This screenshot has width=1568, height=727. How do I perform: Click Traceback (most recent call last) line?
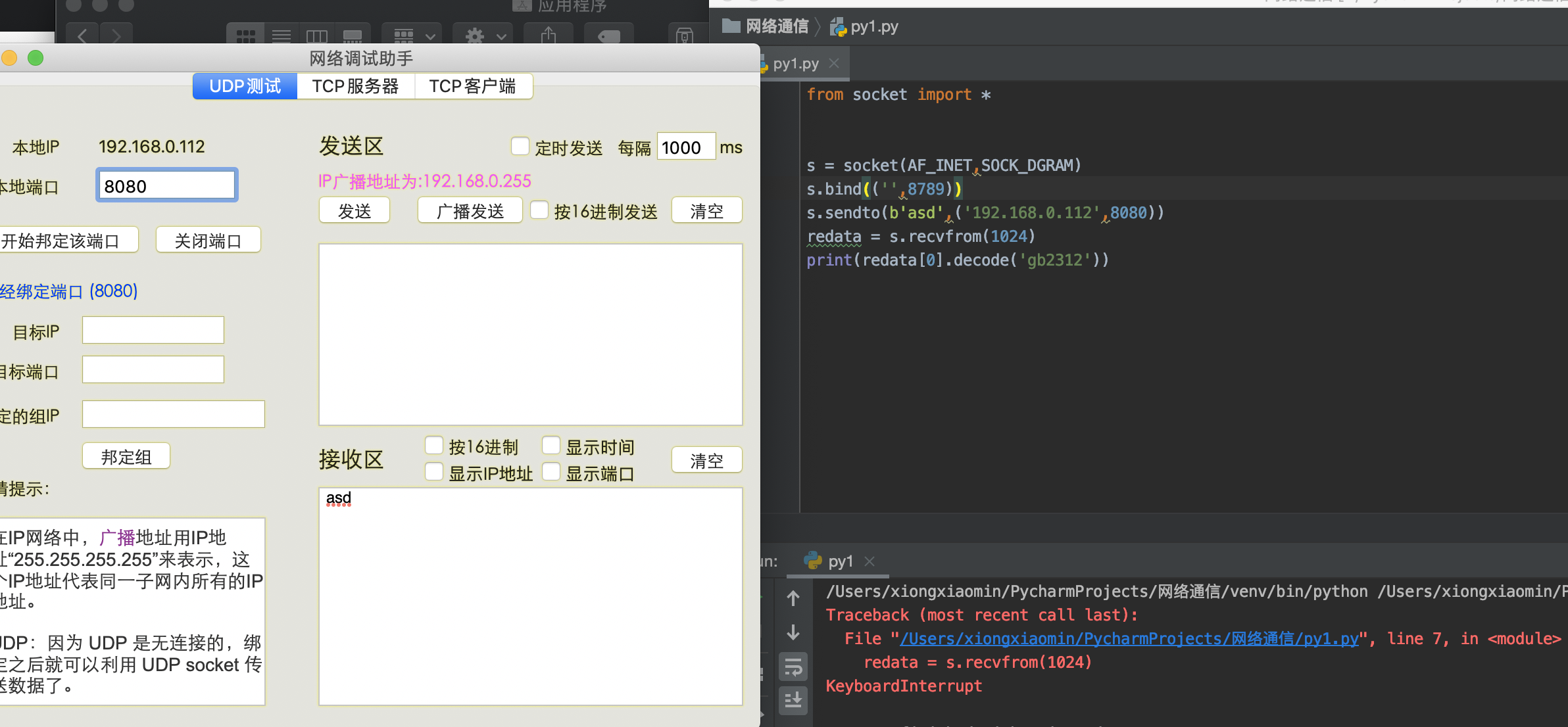981,615
